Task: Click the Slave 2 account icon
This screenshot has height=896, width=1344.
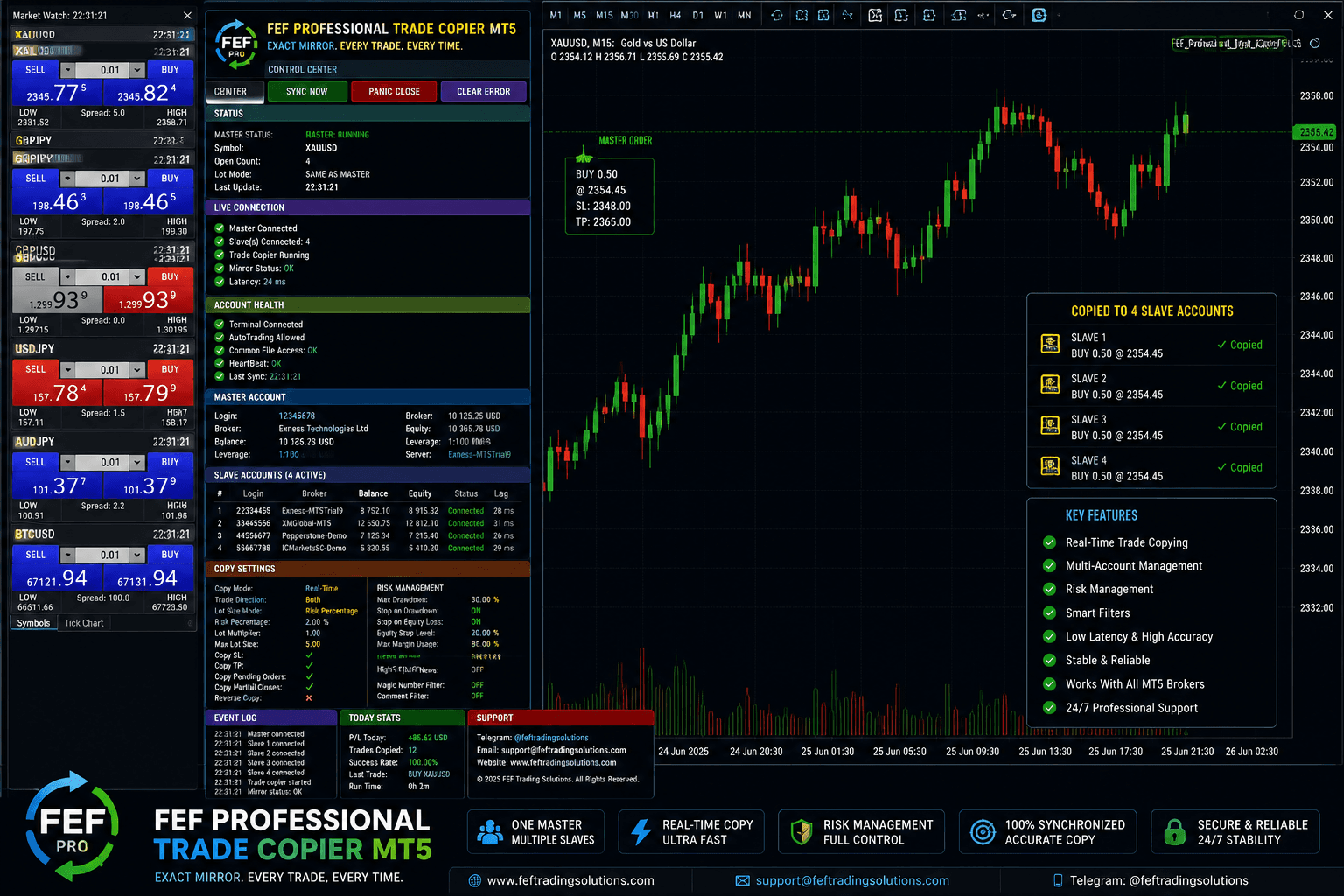Action: tap(1050, 384)
